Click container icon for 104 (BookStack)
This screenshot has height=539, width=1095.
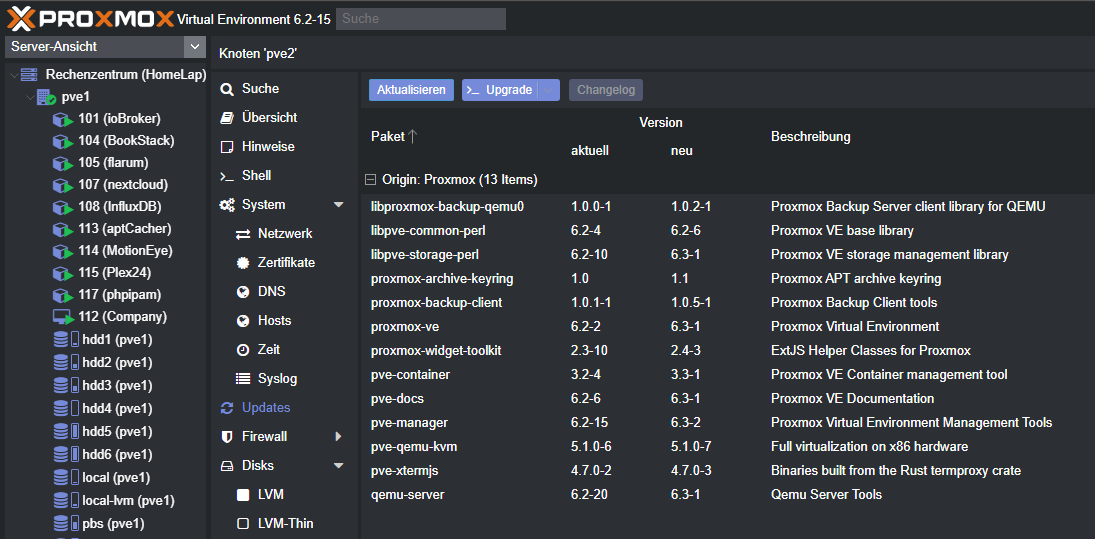tap(63, 141)
